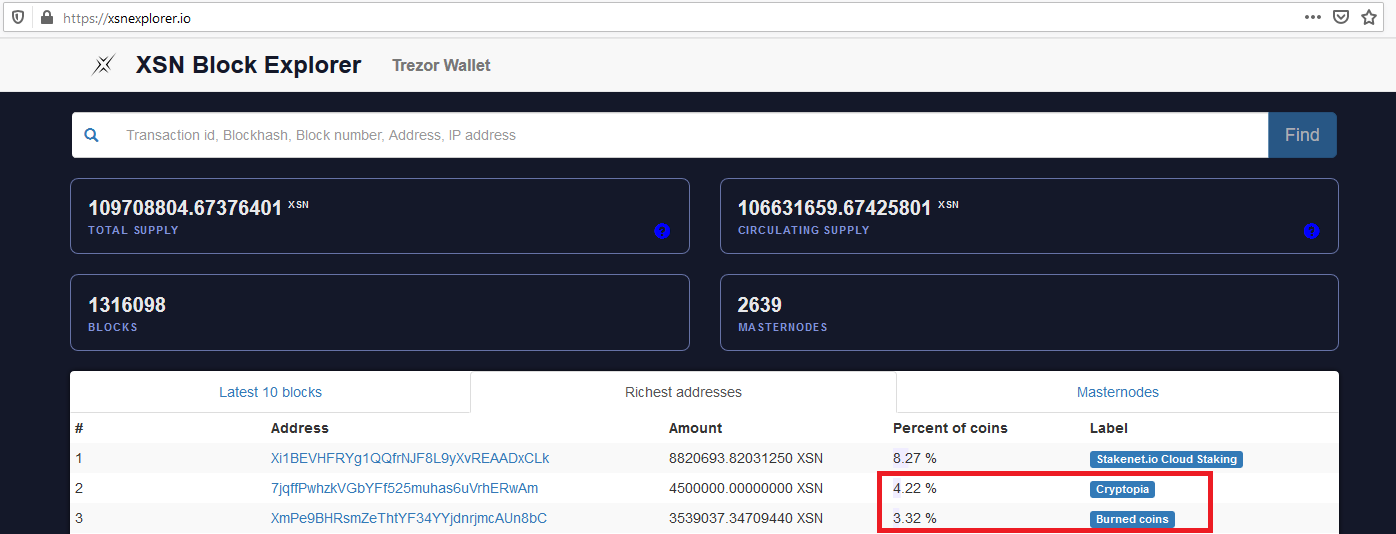The height and width of the screenshot is (534, 1396).
Task: Click amount 8820693.82031250 XSN
Action: tap(746, 458)
